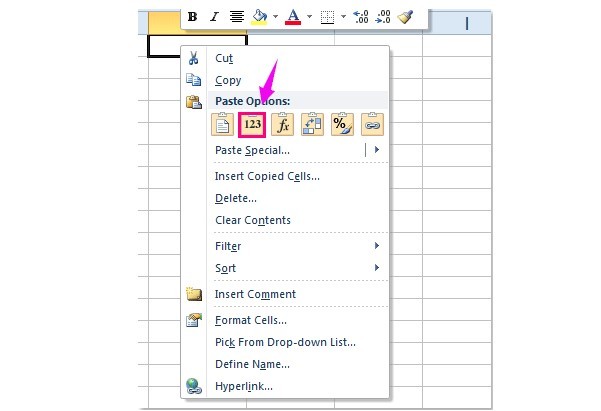
Task: Choose the regular Paste clipboard option
Action: (222, 124)
